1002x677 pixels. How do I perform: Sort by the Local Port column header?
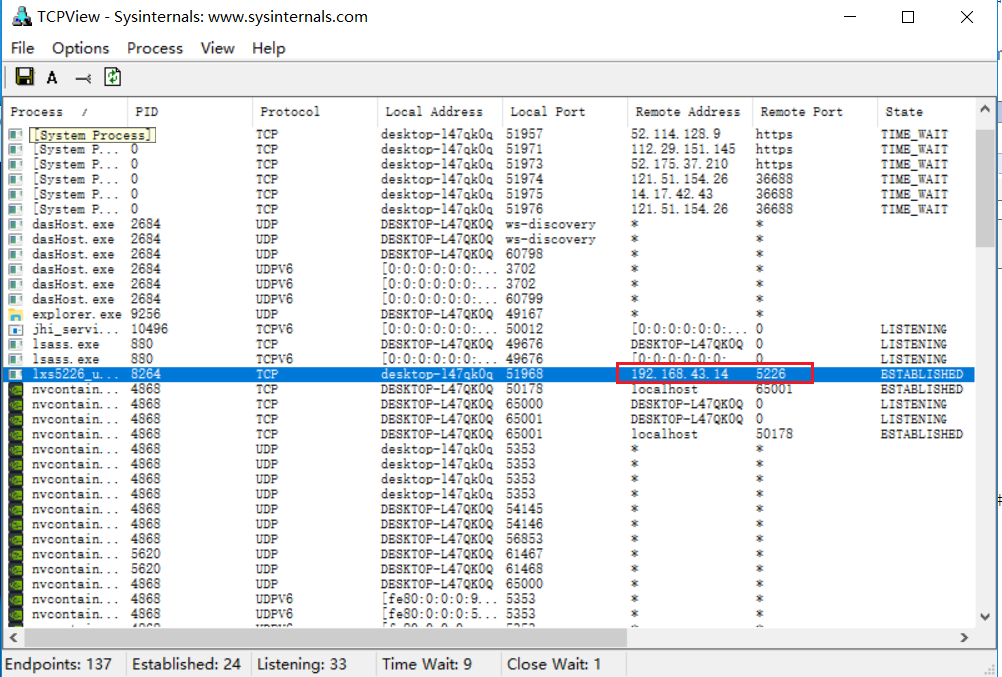(x=565, y=112)
